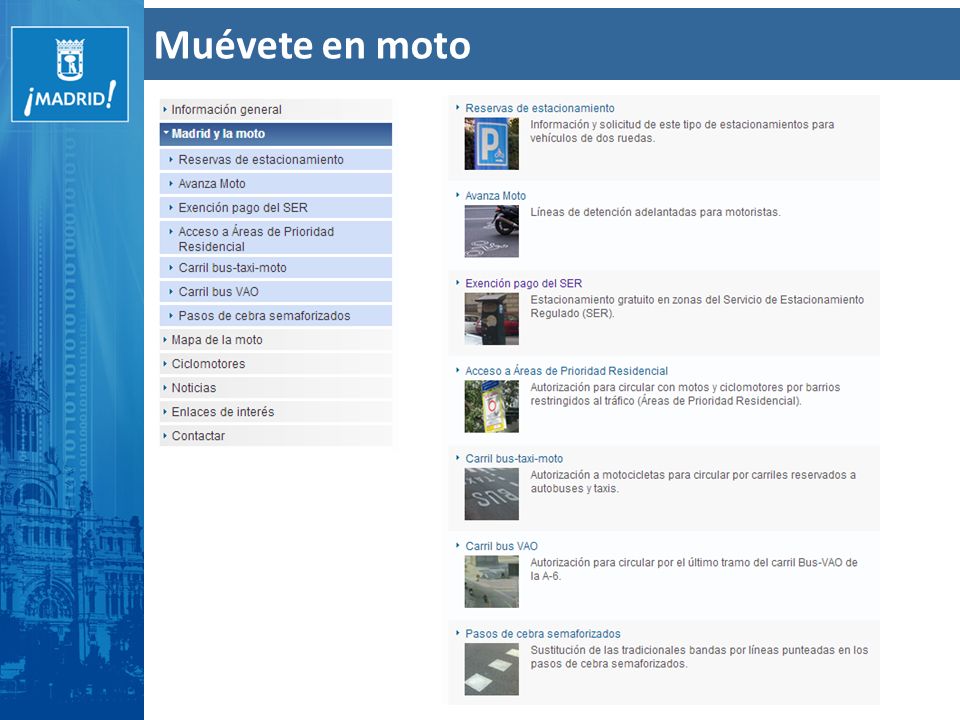960x720 pixels.
Task: Open Avanza Moto in the sidebar menu
Action: click(276, 184)
